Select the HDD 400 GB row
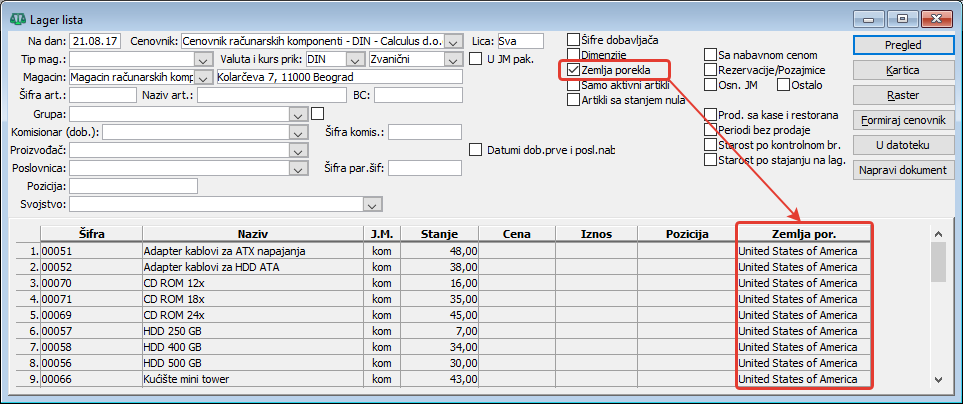This screenshot has height=404, width=963. tap(443, 347)
